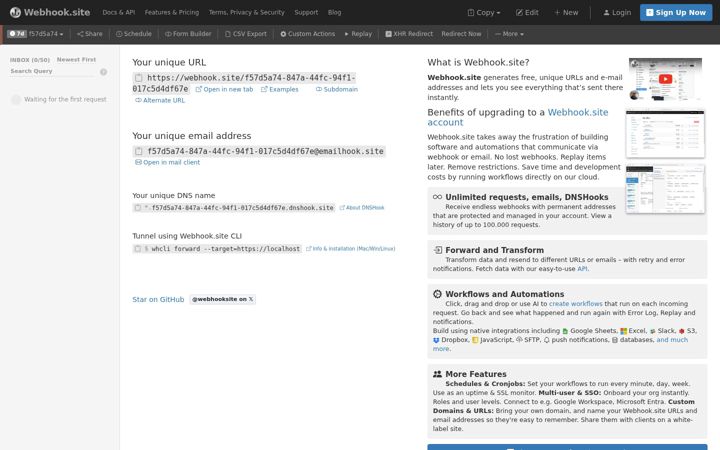Open the Form Builder
The height and width of the screenshot is (450, 720).
pyautogui.click(x=188, y=34)
